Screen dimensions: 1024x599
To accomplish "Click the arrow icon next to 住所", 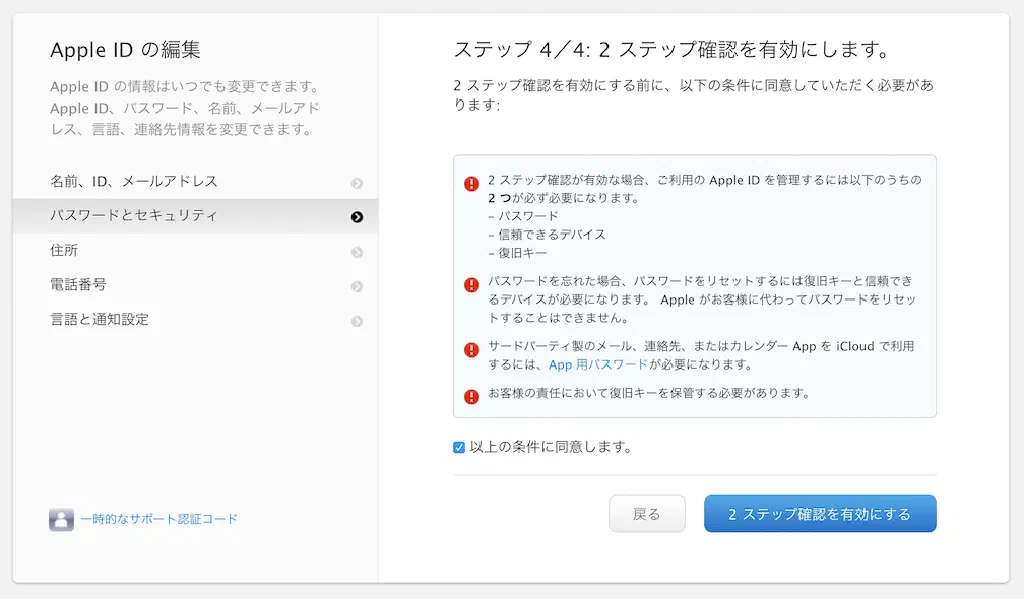I will pos(357,252).
